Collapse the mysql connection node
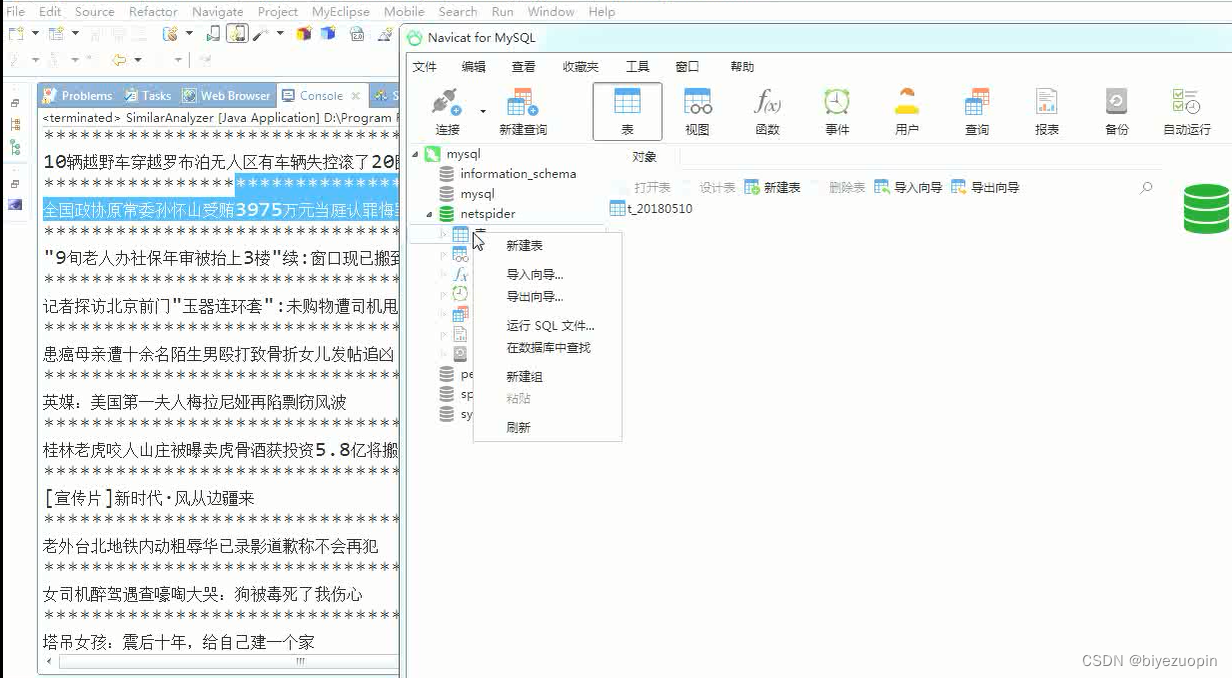Screen dimensions: 1232x678 (415, 154)
